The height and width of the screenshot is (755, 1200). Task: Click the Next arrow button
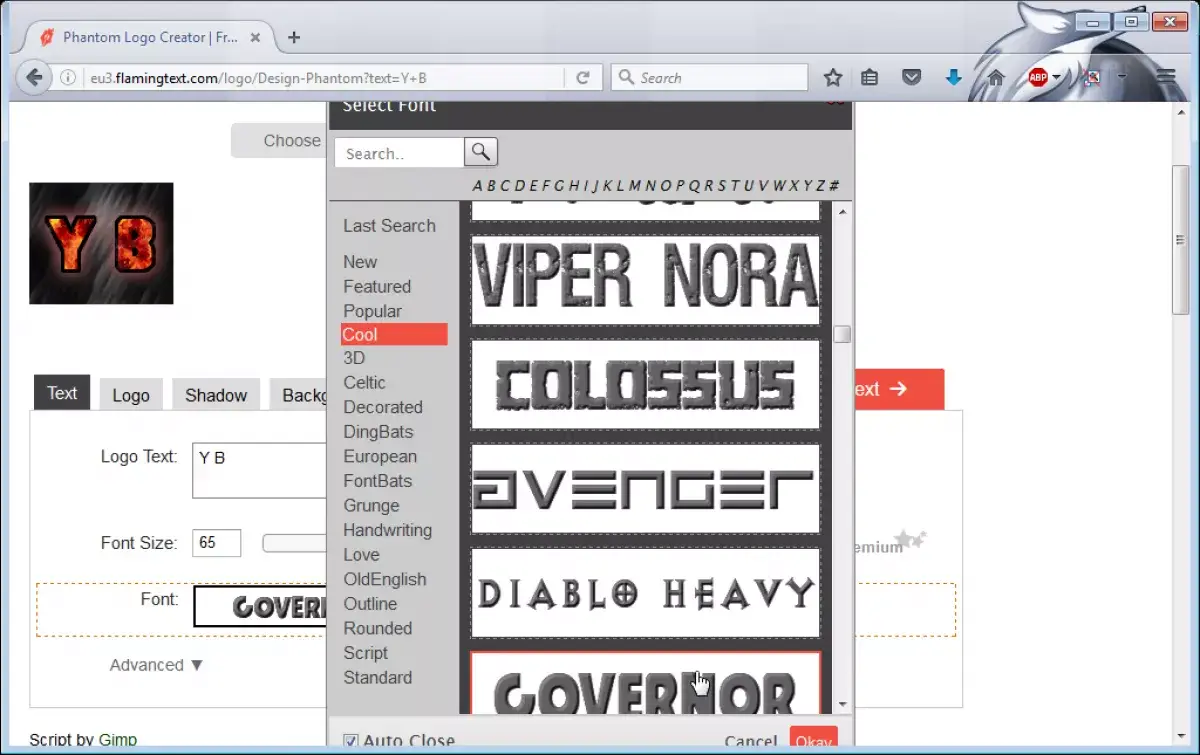897,389
